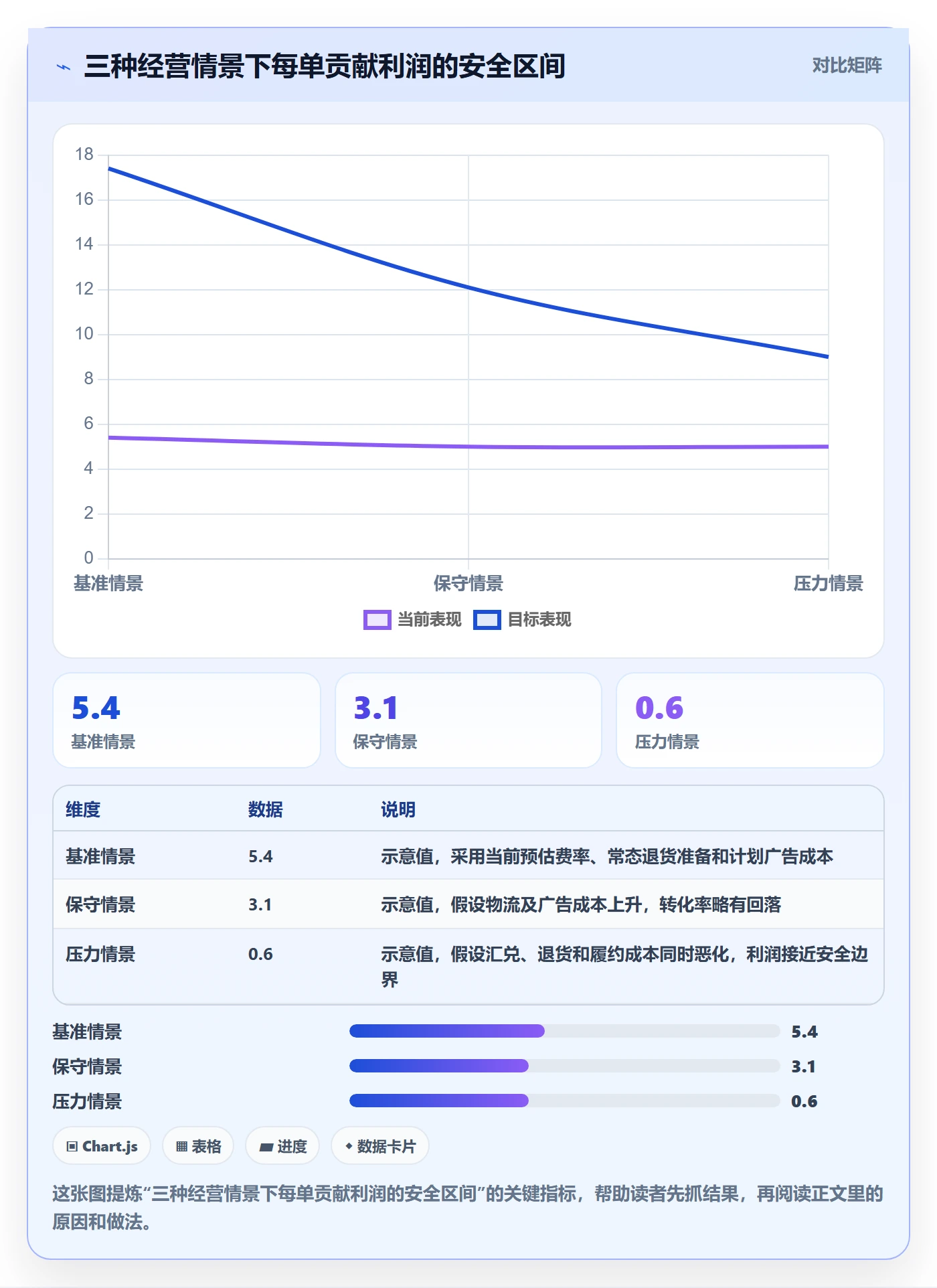Click the footer caption beginning 这张图提炼

pyautogui.click(x=468, y=1207)
